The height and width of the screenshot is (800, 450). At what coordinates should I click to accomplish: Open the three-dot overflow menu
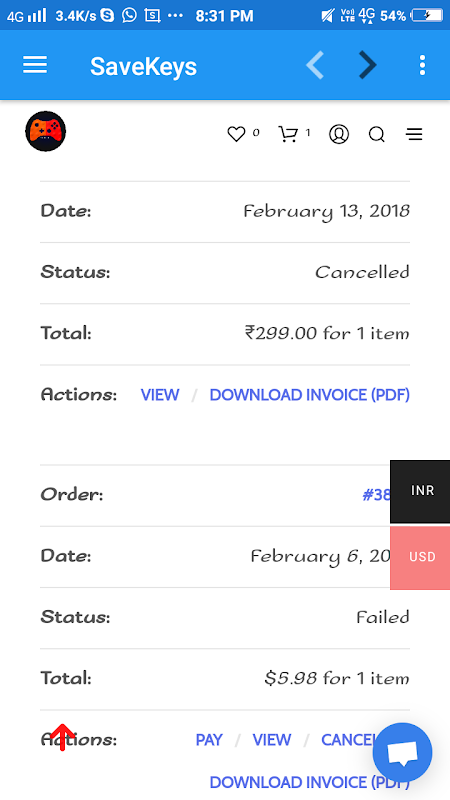point(422,65)
